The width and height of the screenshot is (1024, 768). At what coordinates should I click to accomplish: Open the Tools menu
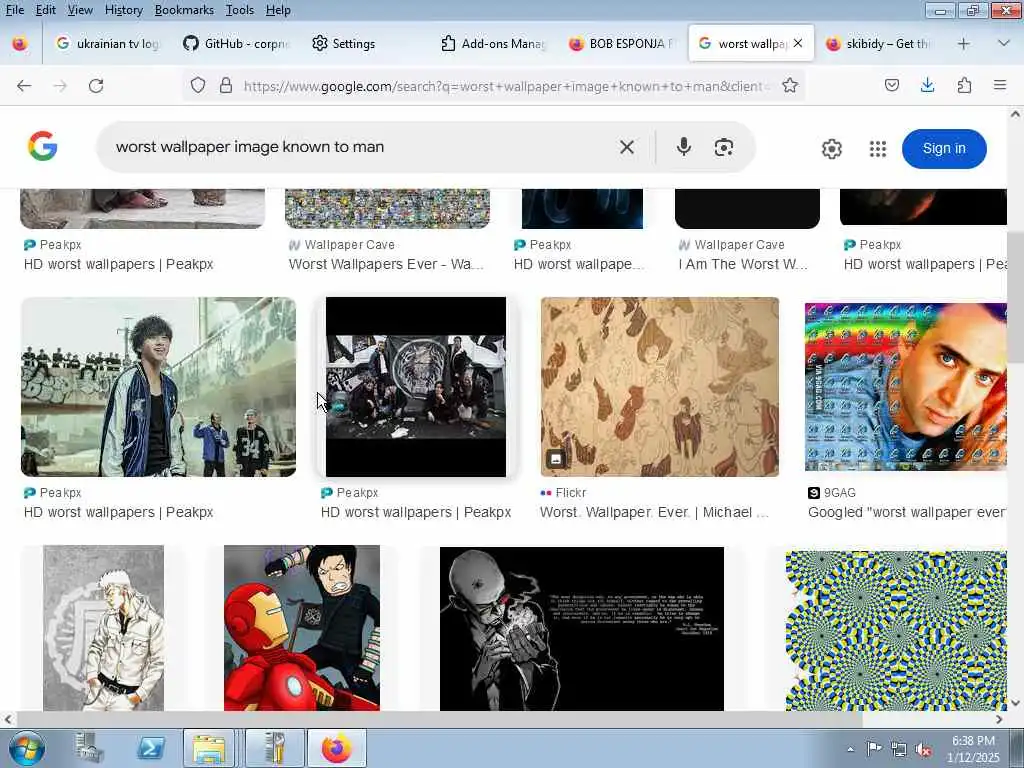[240, 10]
